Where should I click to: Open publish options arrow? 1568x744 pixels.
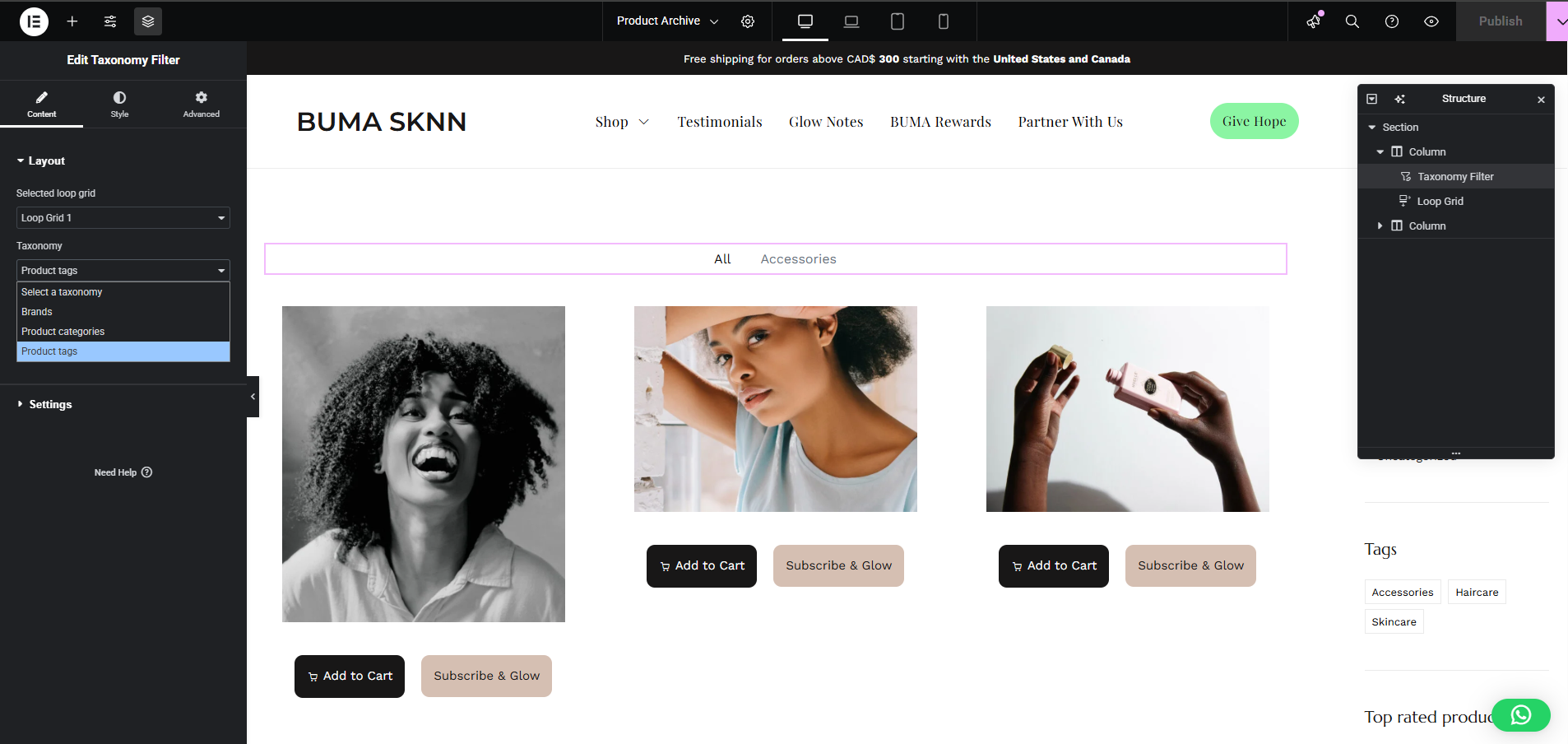point(1558,21)
